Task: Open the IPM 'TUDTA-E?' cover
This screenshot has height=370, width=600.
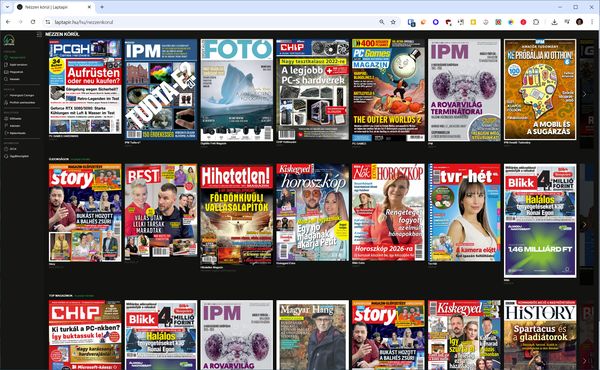Action: coord(161,89)
